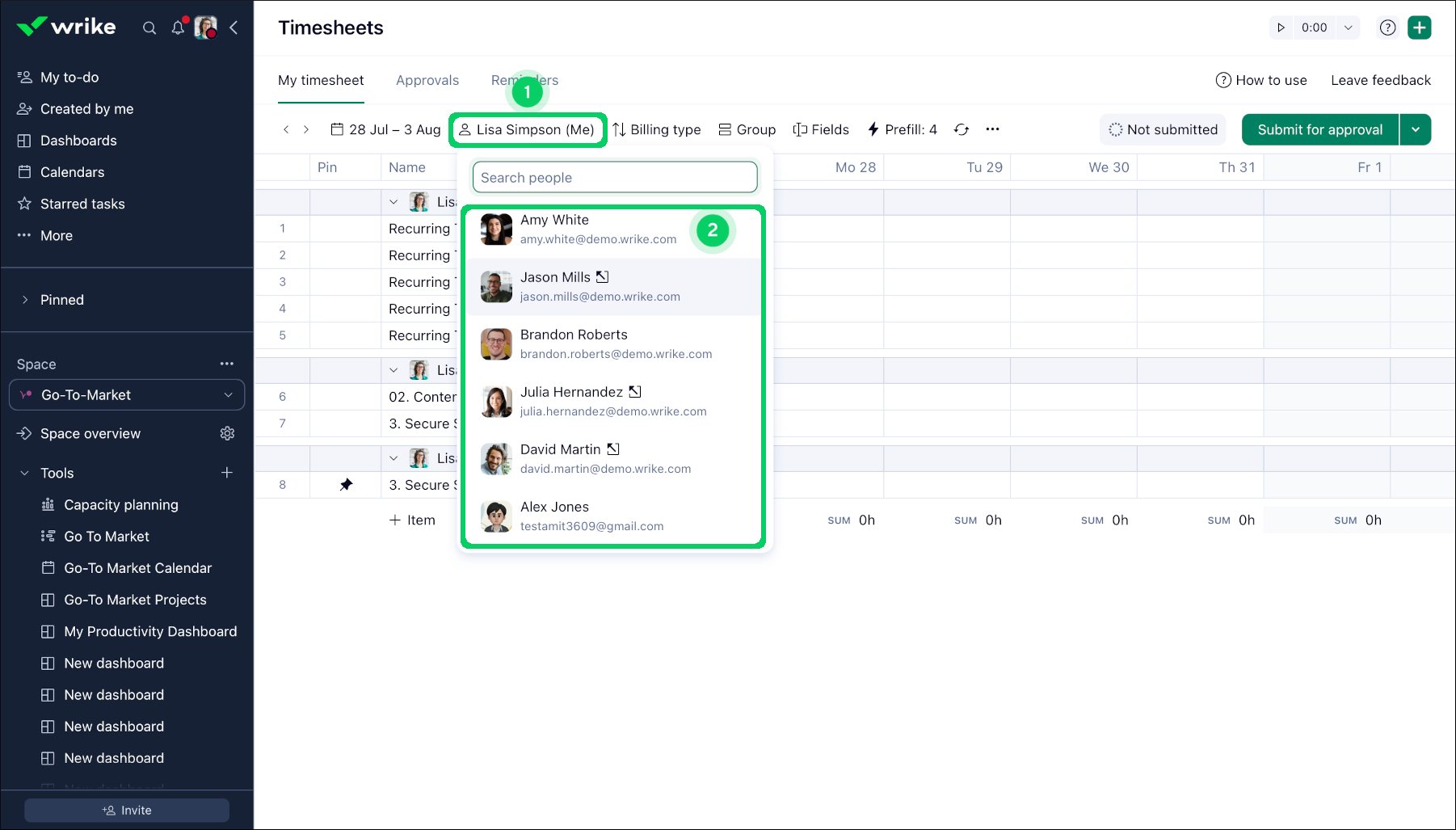This screenshot has width=1456, height=830.
Task: Collapse the first Lisa group row
Action: (x=393, y=202)
